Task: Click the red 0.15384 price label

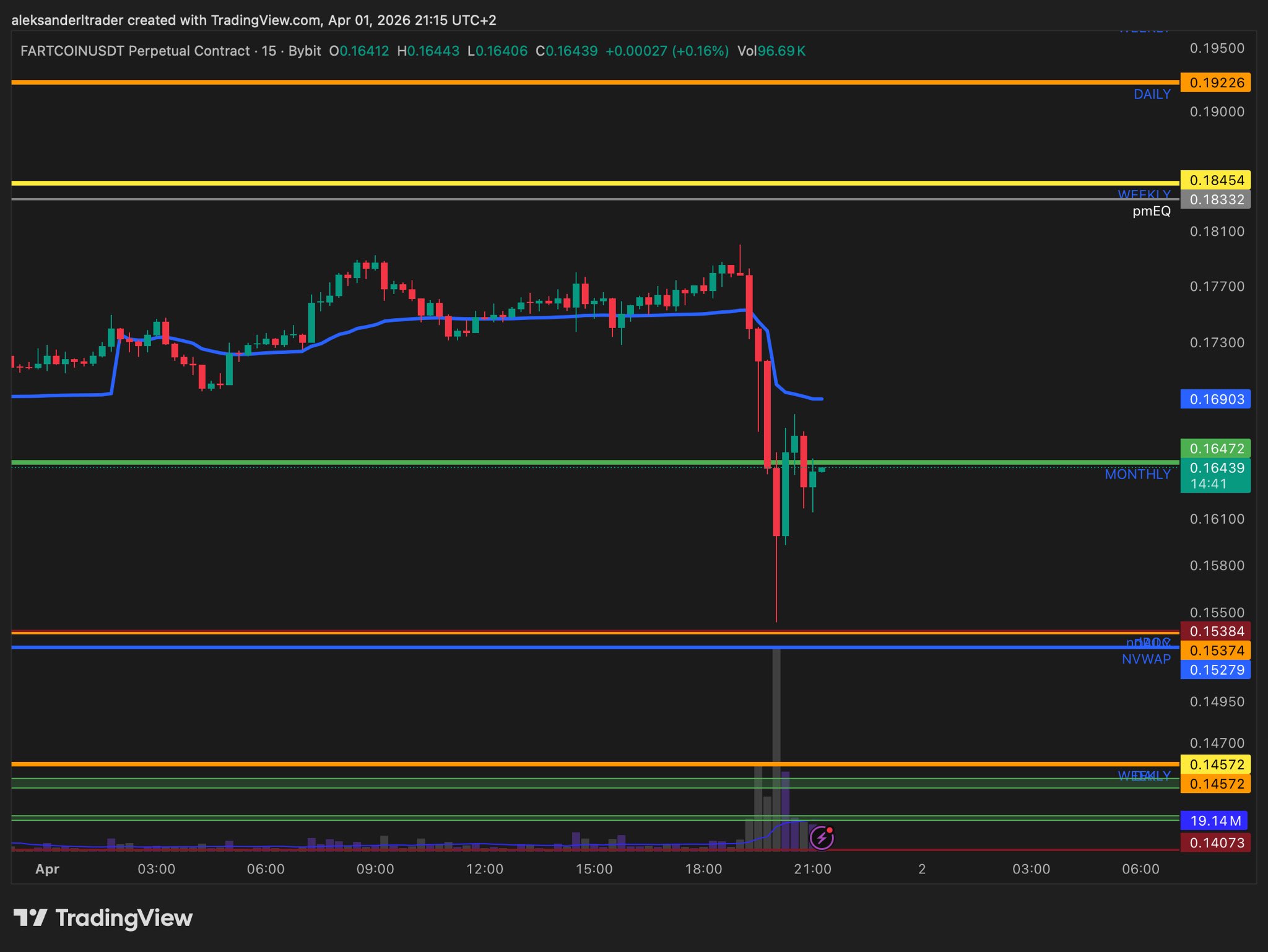Action: [x=1215, y=631]
